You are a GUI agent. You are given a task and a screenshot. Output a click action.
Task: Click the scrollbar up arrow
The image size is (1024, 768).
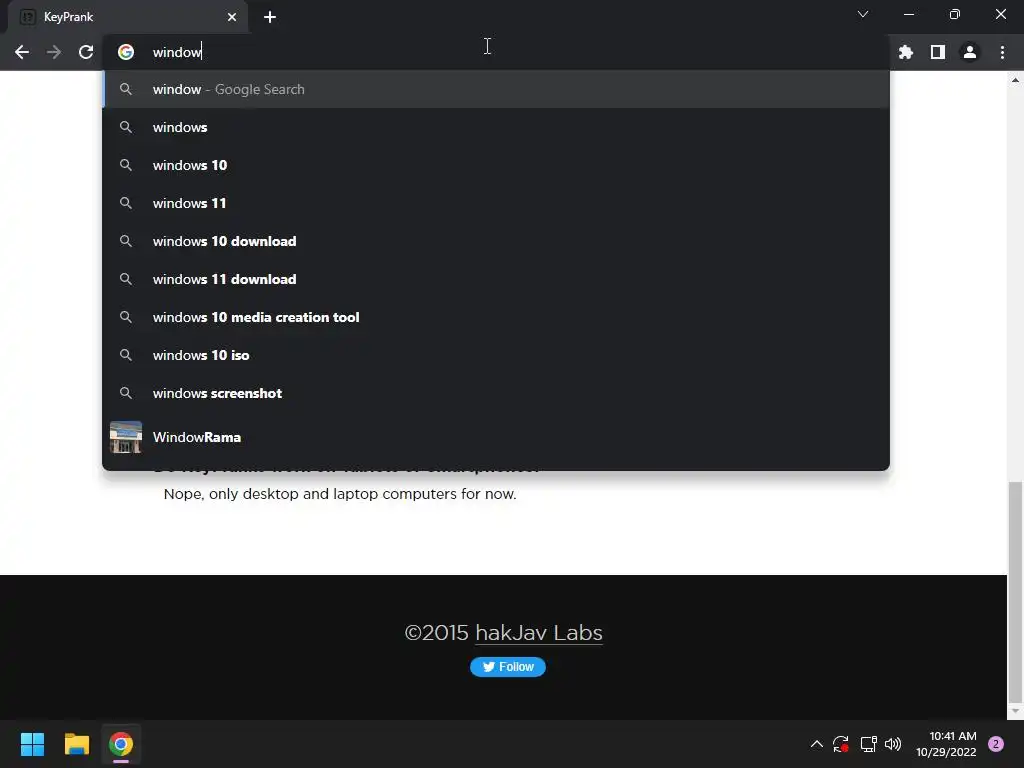[x=1015, y=80]
